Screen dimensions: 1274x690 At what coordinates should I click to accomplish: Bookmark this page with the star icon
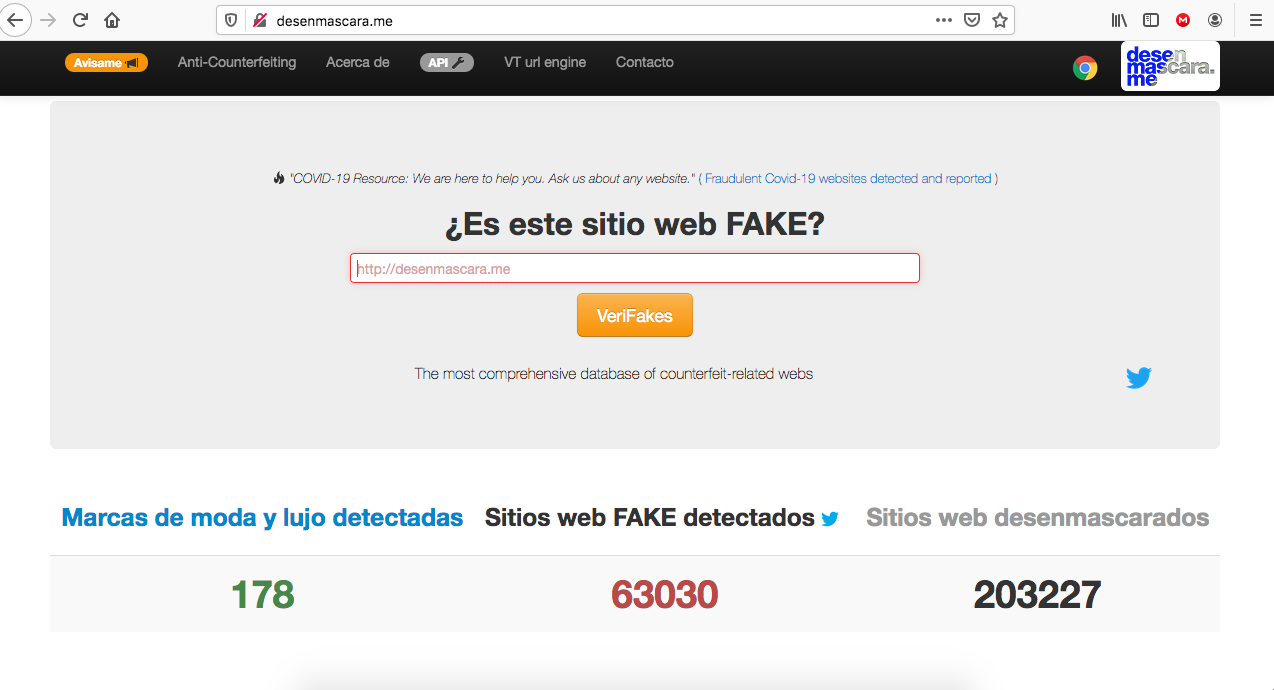[999, 20]
